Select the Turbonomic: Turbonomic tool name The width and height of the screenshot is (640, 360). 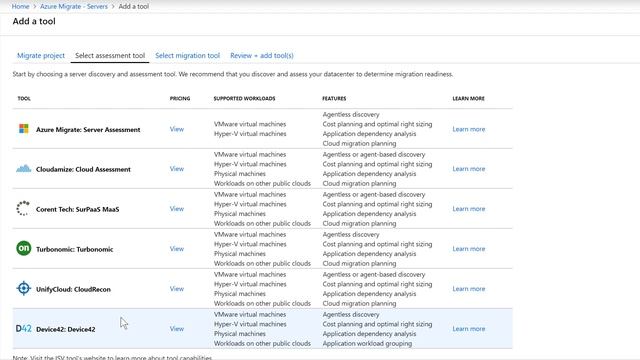coord(74,249)
